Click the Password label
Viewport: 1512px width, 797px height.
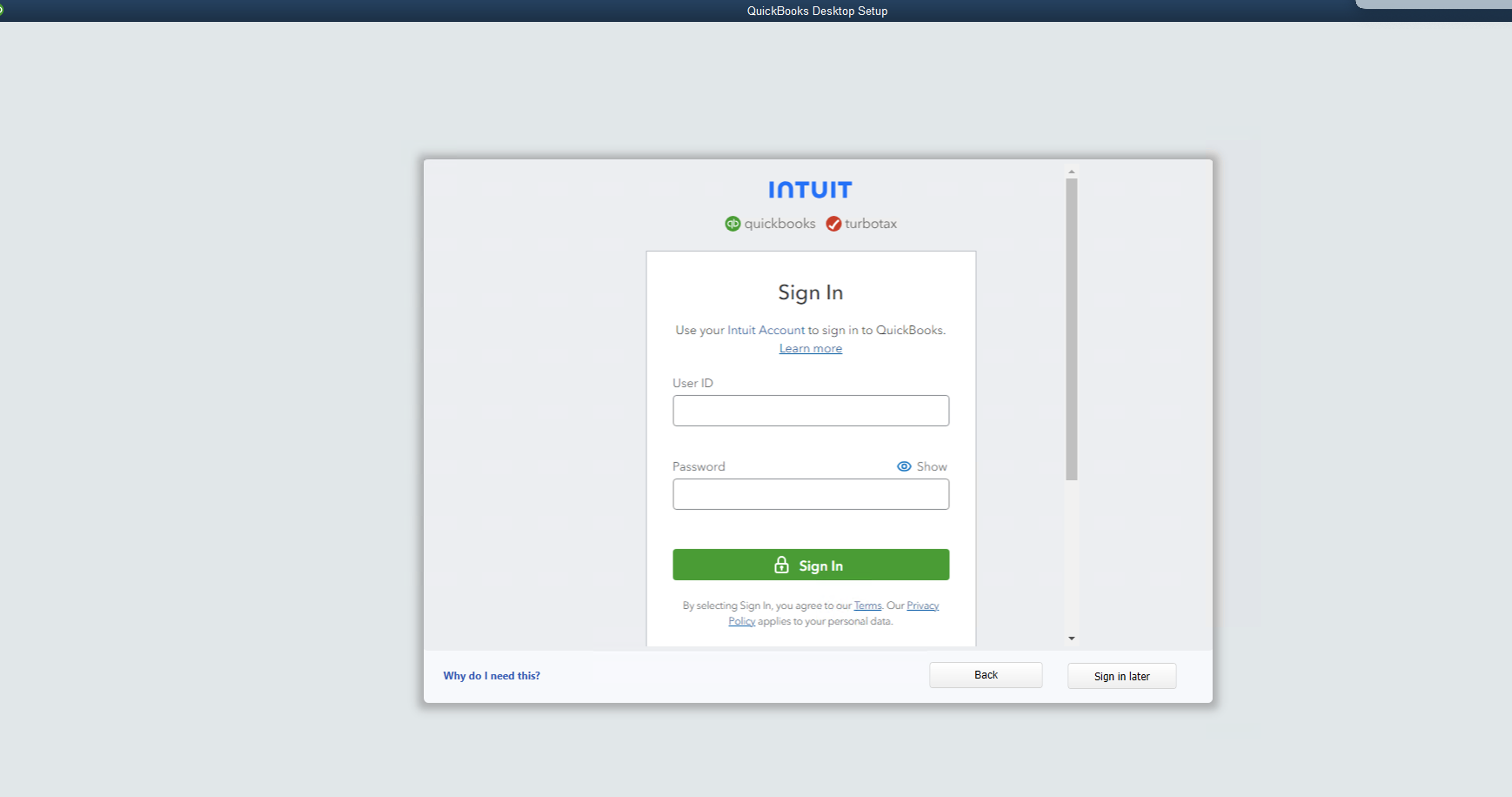click(699, 466)
